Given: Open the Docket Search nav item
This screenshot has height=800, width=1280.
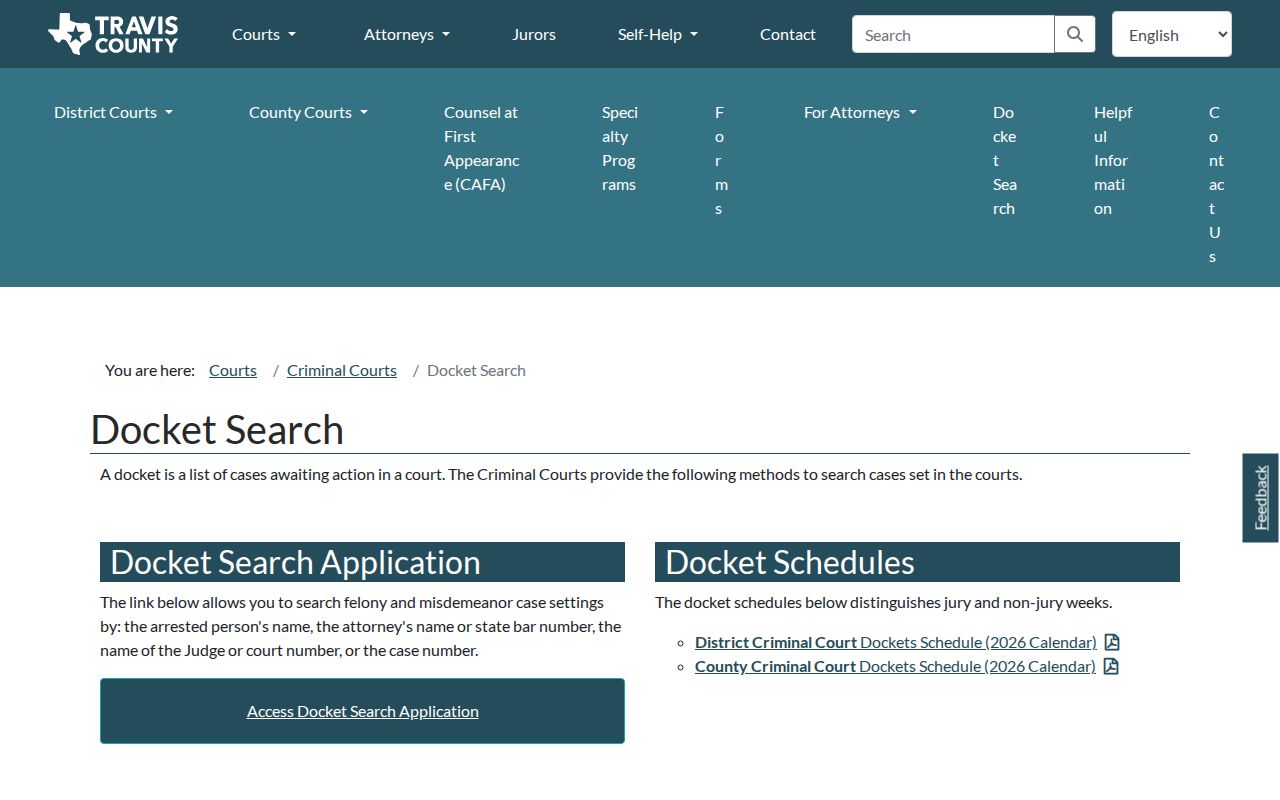Looking at the screenshot, I should pos(1005,160).
